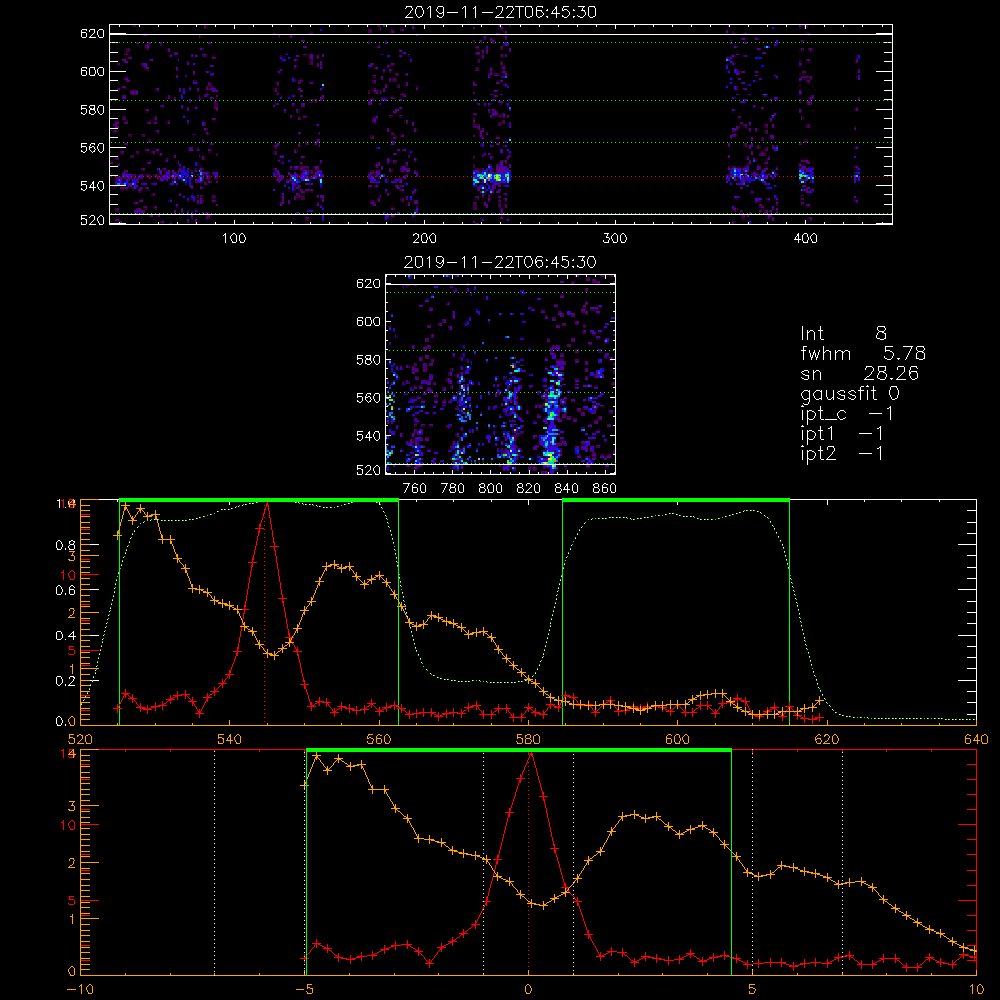Click x-axis label 300 on top spectrogram
1000x1000 pixels.
tap(615, 239)
